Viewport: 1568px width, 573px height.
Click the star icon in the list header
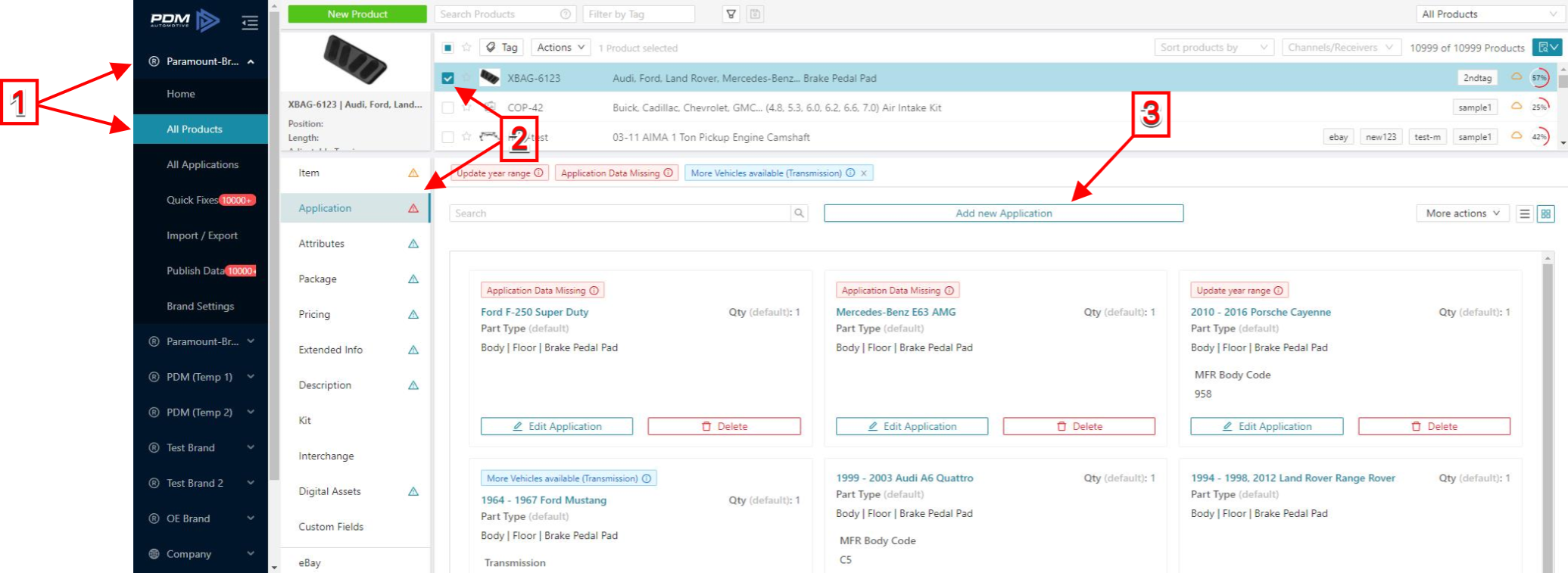(466, 47)
